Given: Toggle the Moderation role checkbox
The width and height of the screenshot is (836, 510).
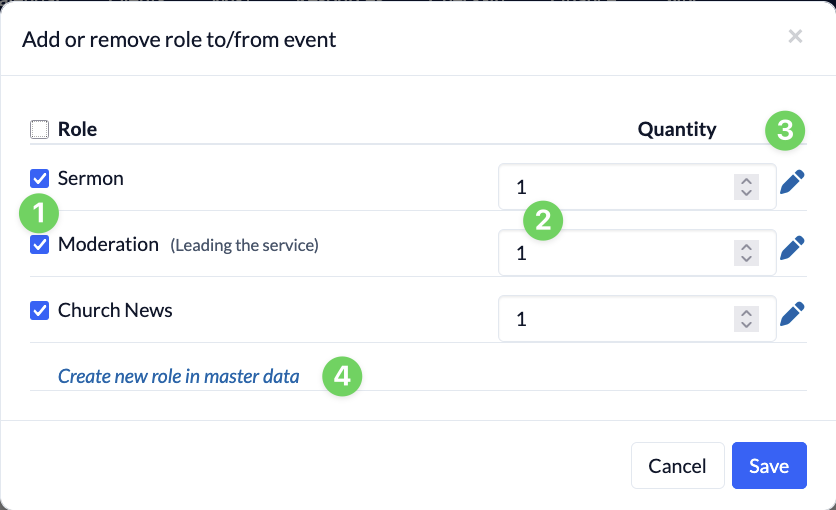Looking at the screenshot, I should tap(39, 245).
